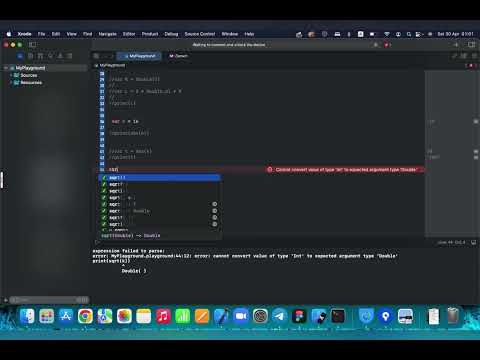Toggle the navigator sidebar button
The width and height of the screenshot is (480, 360).
(x=32, y=45)
